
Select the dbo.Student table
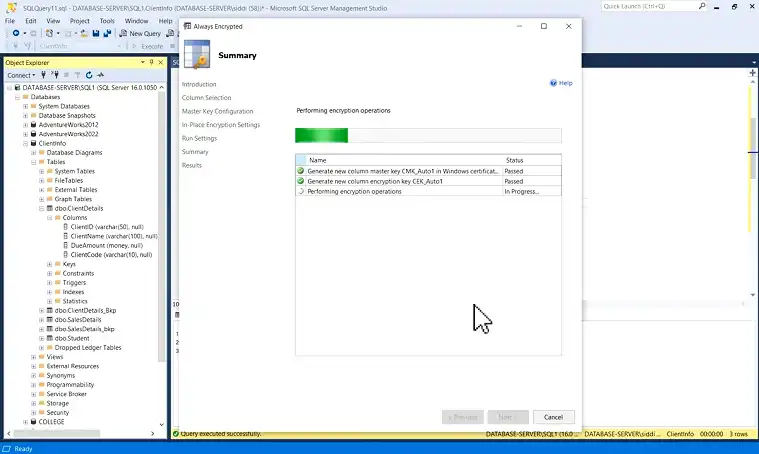click(72, 338)
